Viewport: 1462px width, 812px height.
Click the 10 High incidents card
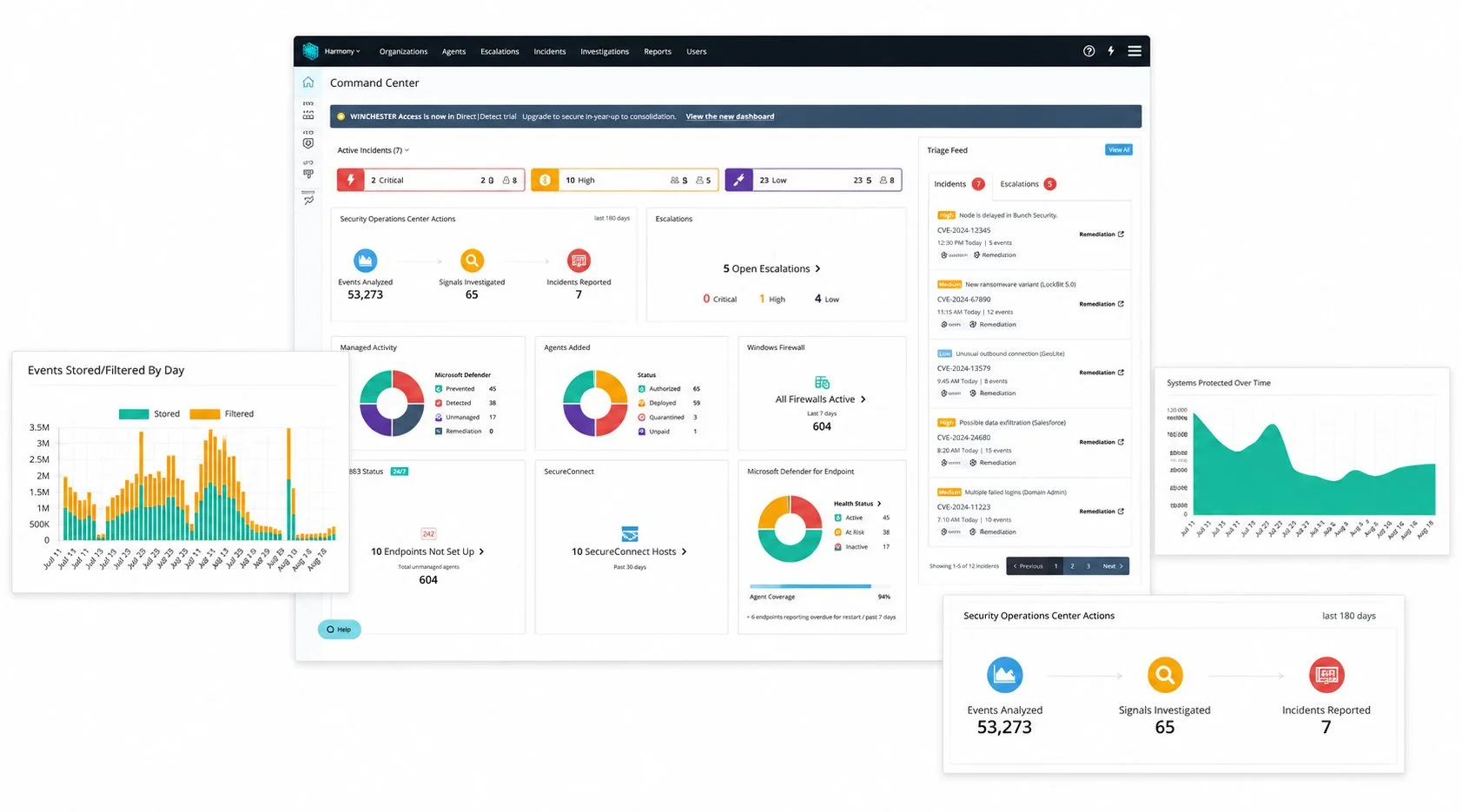(625, 180)
